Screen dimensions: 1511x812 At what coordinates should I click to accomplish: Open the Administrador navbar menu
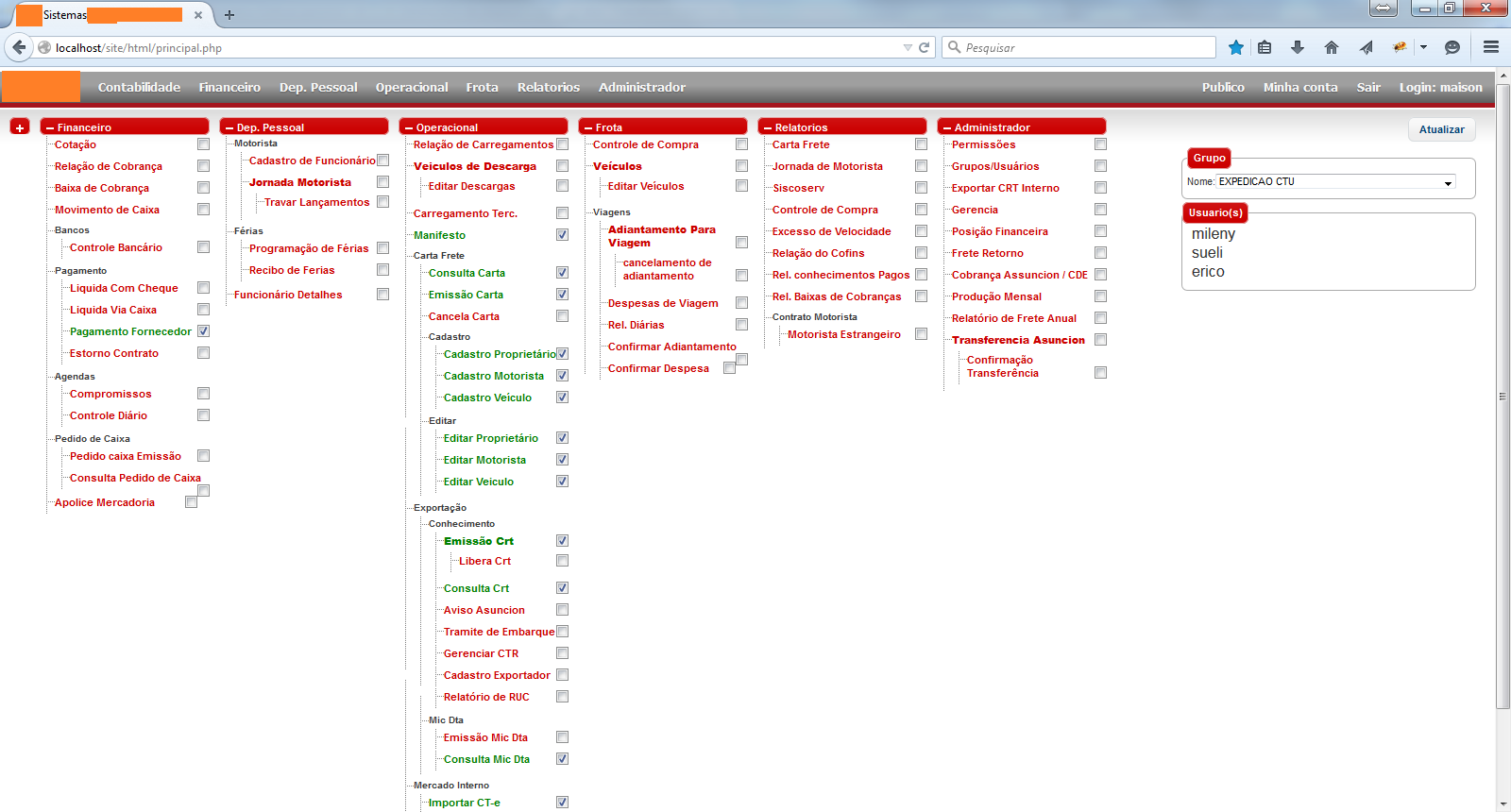click(x=642, y=87)
